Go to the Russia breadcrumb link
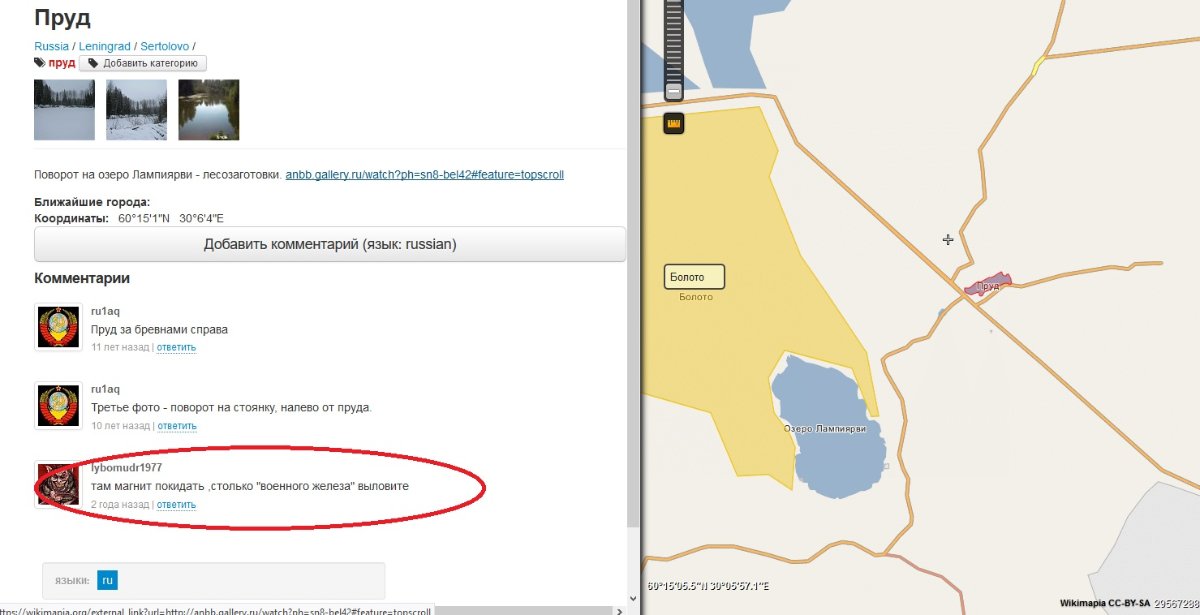 [52, 46]
